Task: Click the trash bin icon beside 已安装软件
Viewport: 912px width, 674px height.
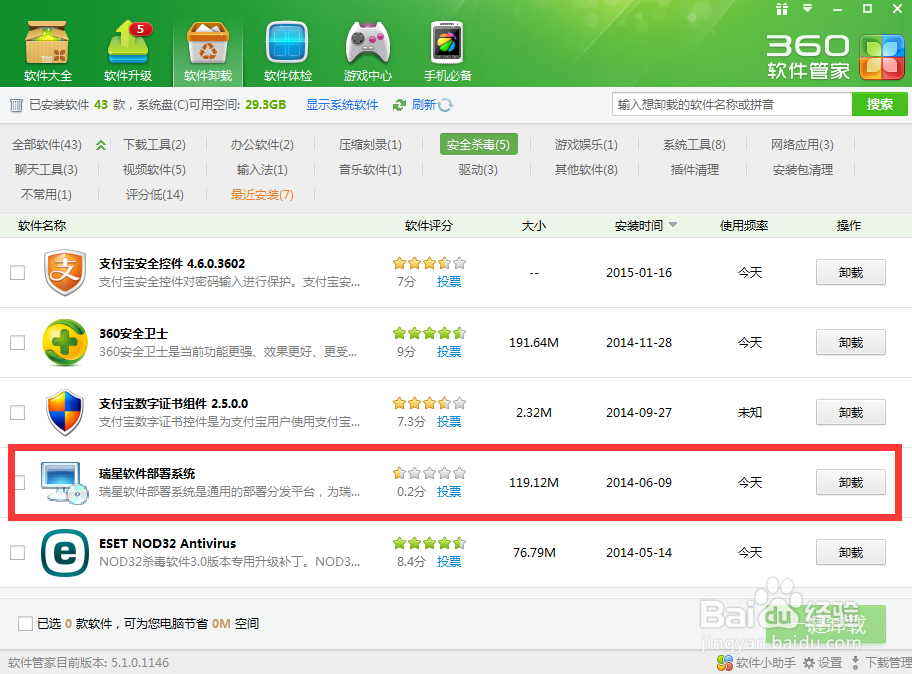Action: [16, 105]
